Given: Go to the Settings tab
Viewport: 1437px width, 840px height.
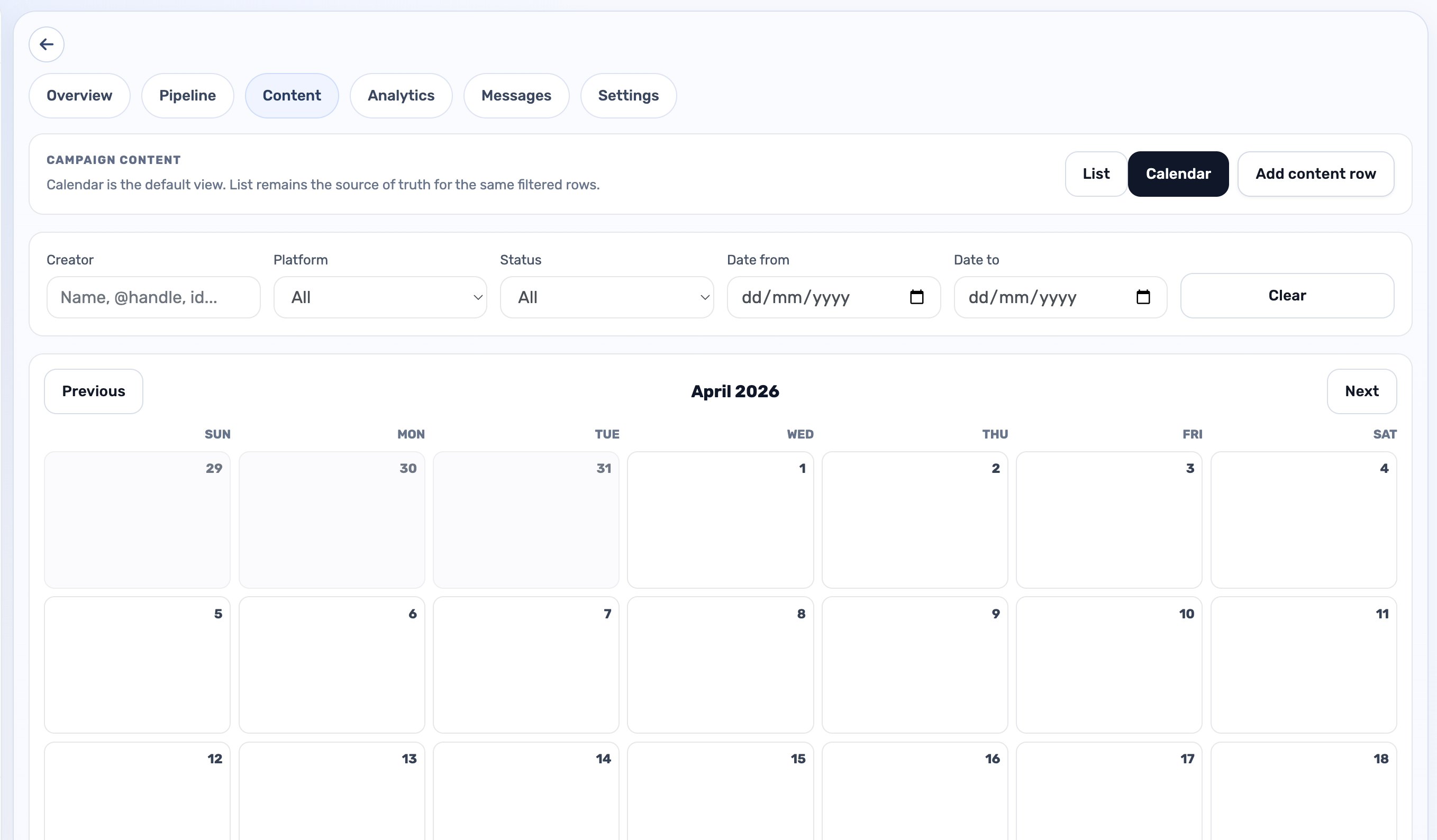Looking at the screenshot, I should pos(629,95).
